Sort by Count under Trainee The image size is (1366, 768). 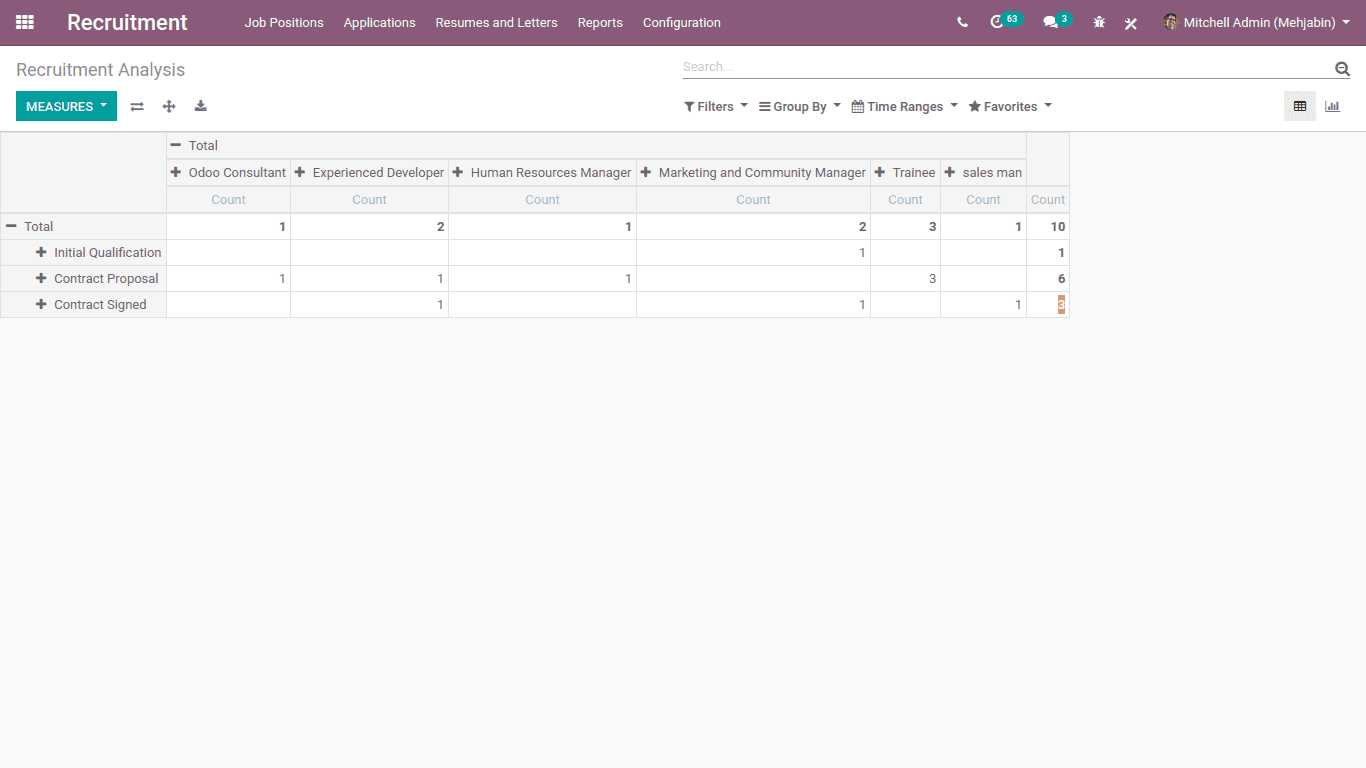pyautogui.click(x=905, y=199)
